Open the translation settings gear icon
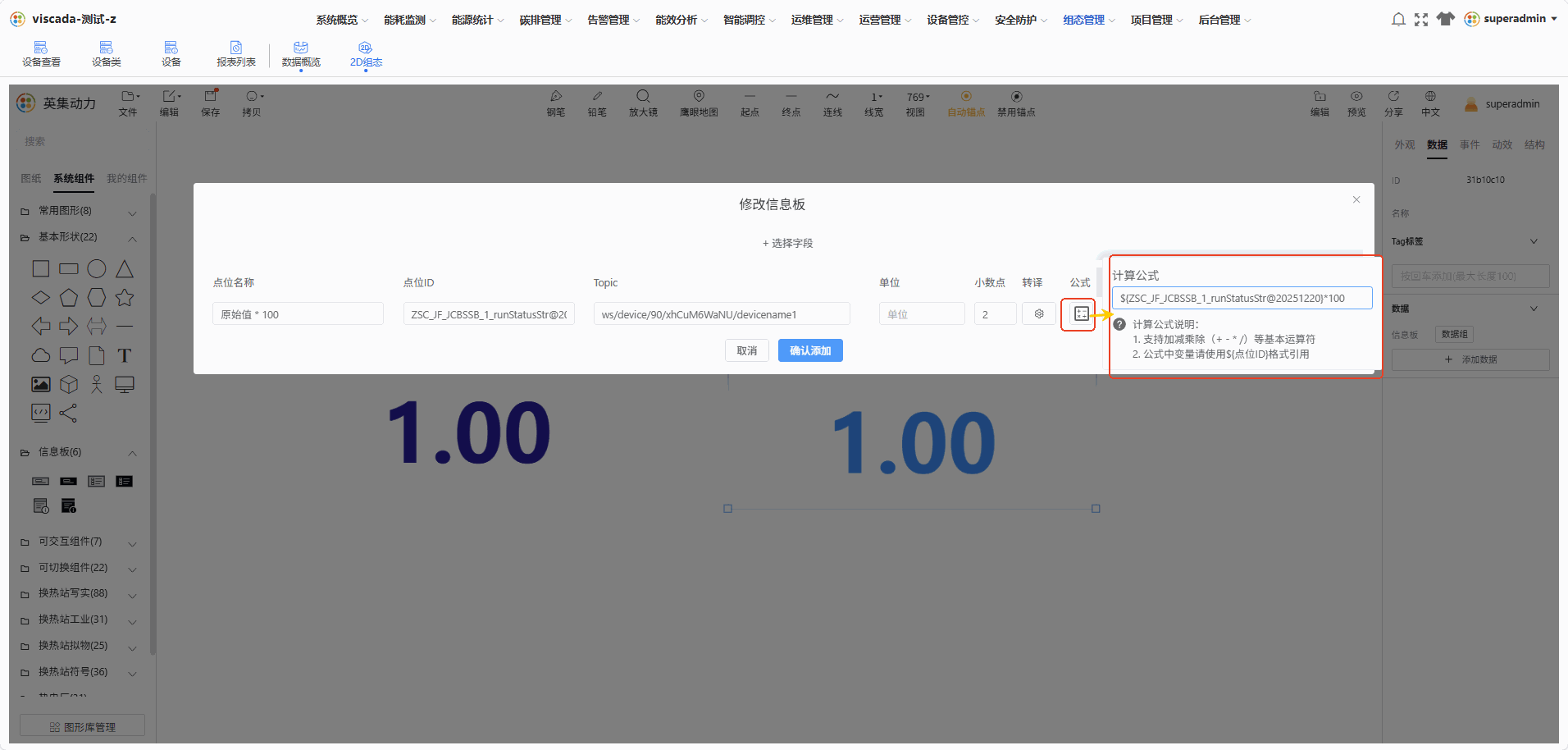The height and width of the screenshot is (750, 1568). [1039, 314]
